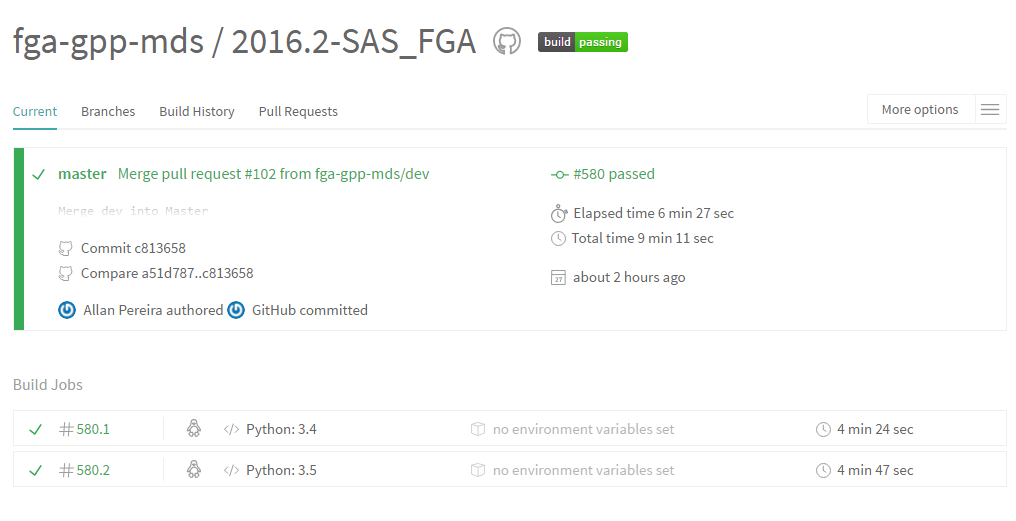Go to the Pull Requests tab
Viewport: 1016px width, 521px height.
[x=298, y=112]
